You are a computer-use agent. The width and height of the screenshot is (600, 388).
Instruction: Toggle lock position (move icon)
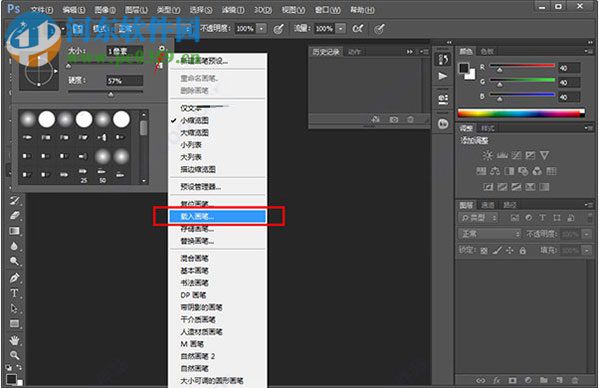click(510, 251)
